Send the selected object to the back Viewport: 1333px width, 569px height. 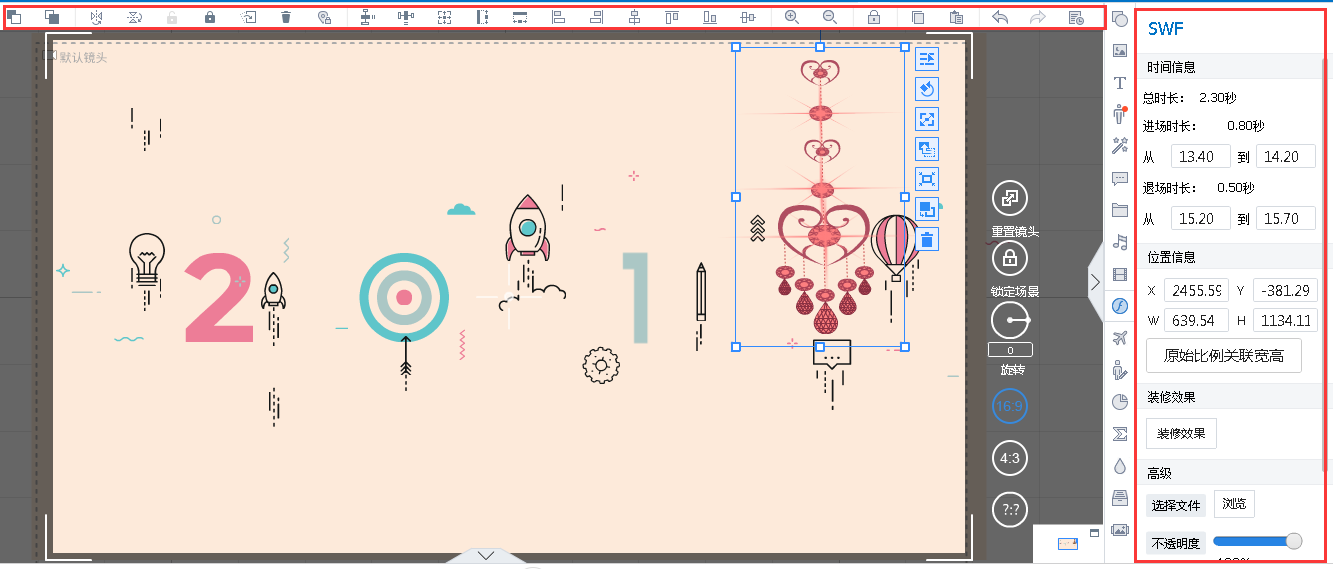pyautogui.click(x=52, y=17)
